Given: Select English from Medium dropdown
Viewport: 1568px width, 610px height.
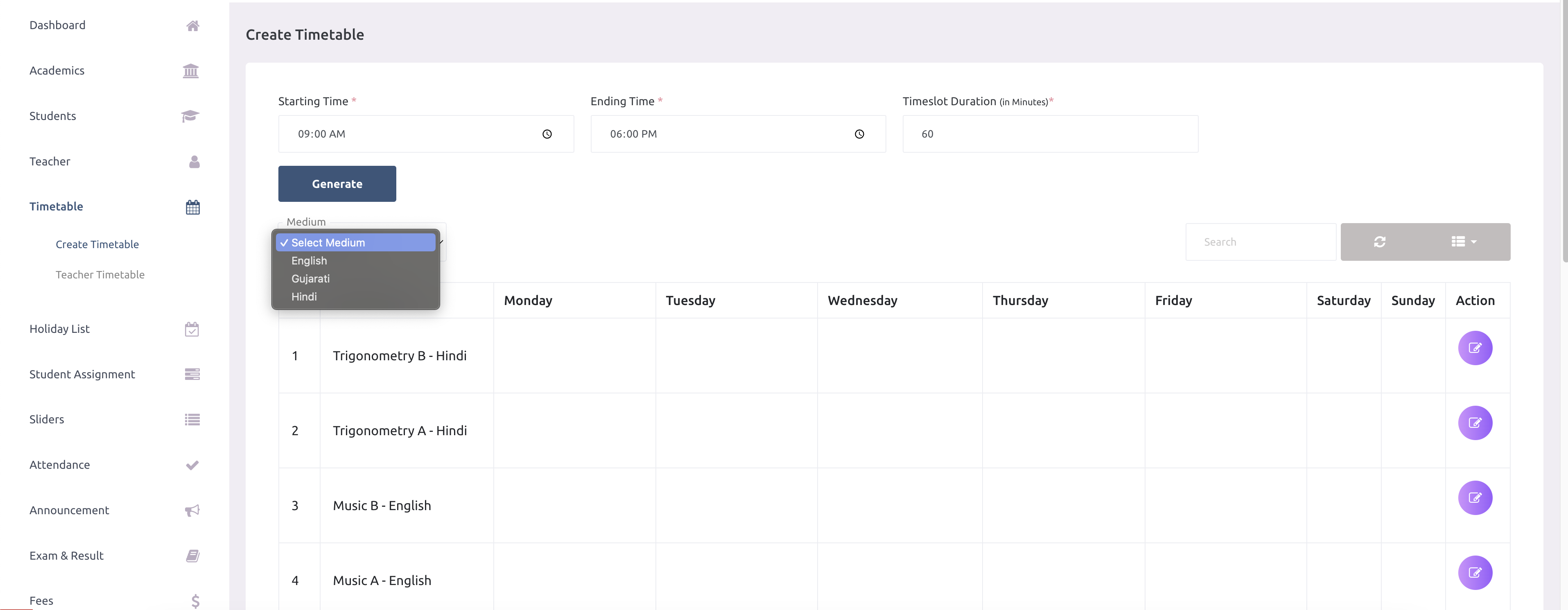Looking at the screenshot, I should [x=309, y=260].
